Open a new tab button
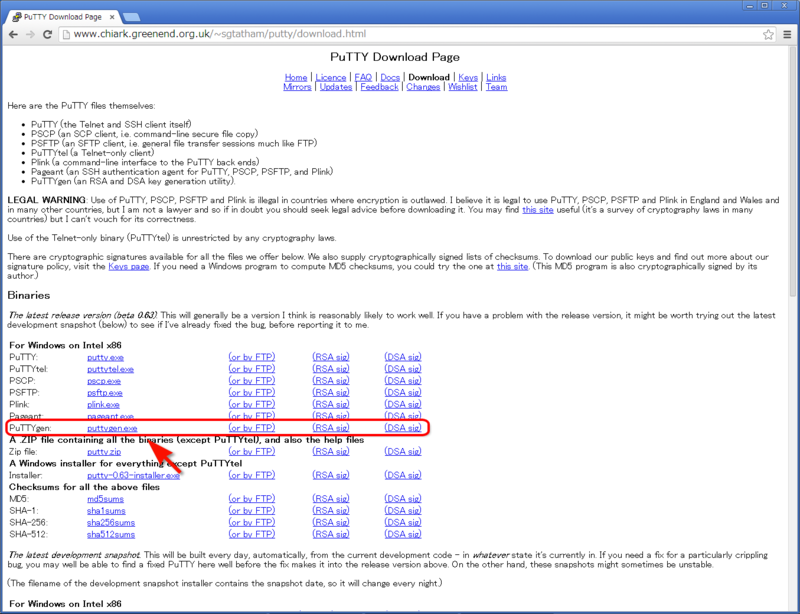The width and height of the screenshot is (800, 614). (x=132, y=17)
